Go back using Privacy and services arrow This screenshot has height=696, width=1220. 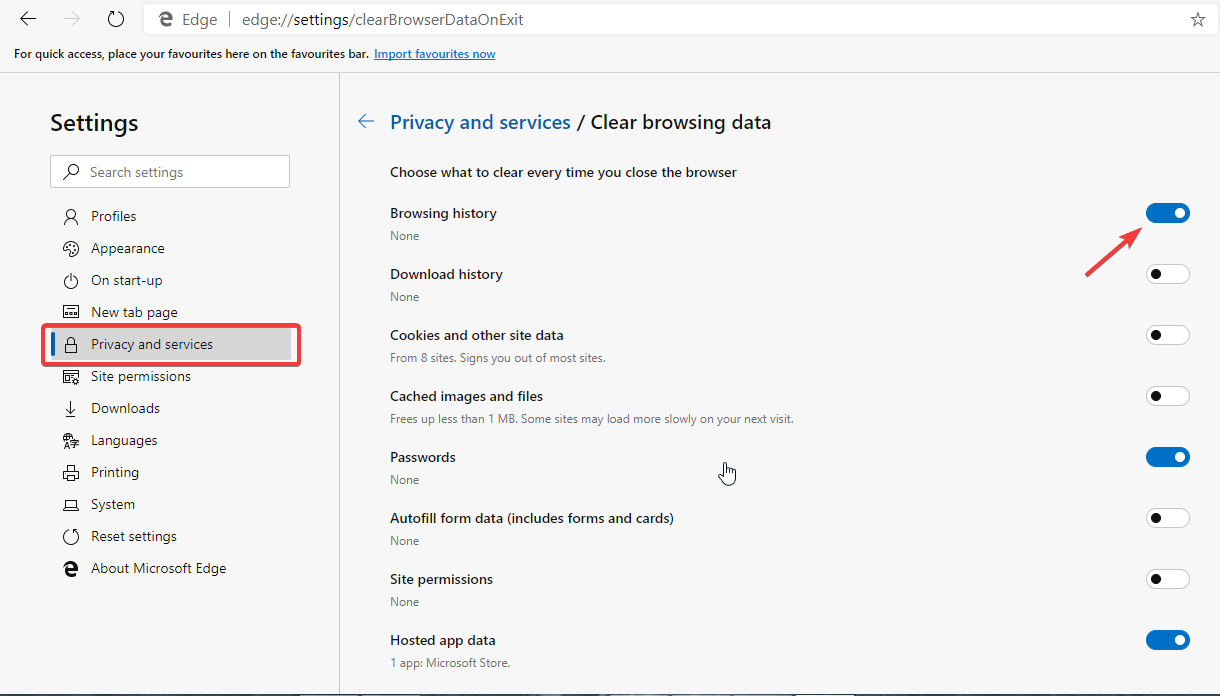pos(366,122)
